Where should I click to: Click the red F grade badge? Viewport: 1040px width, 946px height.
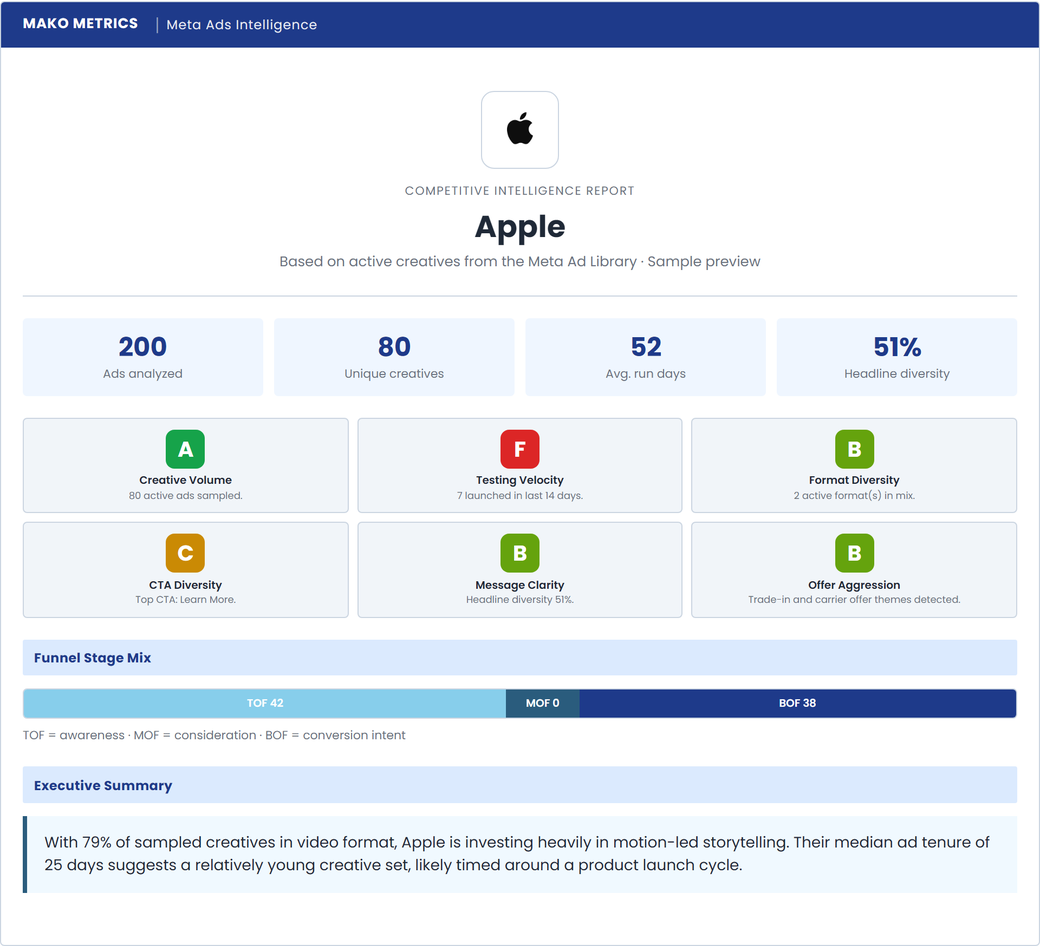519,449
